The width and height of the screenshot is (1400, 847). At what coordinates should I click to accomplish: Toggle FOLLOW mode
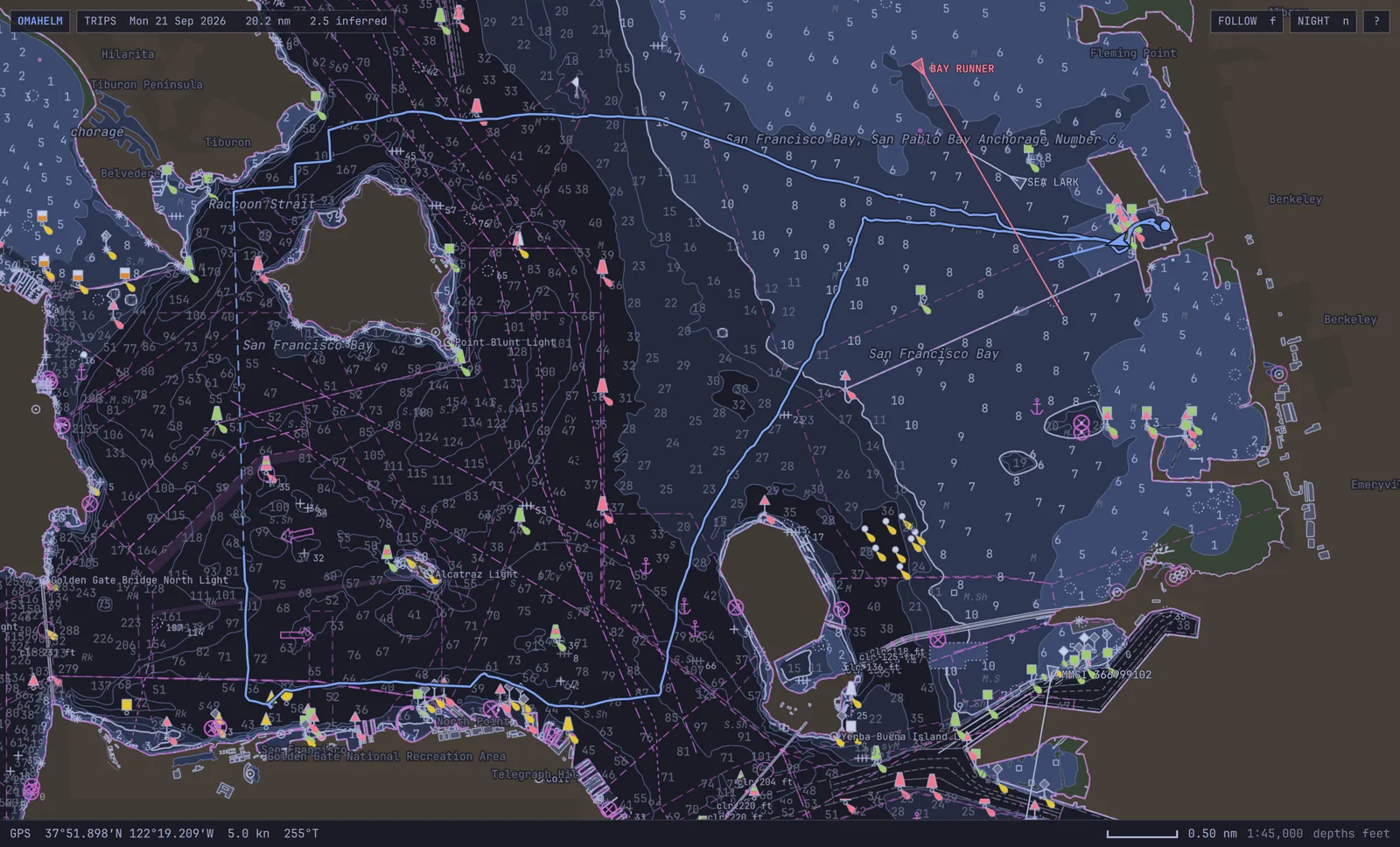[x=1246, y=21]
